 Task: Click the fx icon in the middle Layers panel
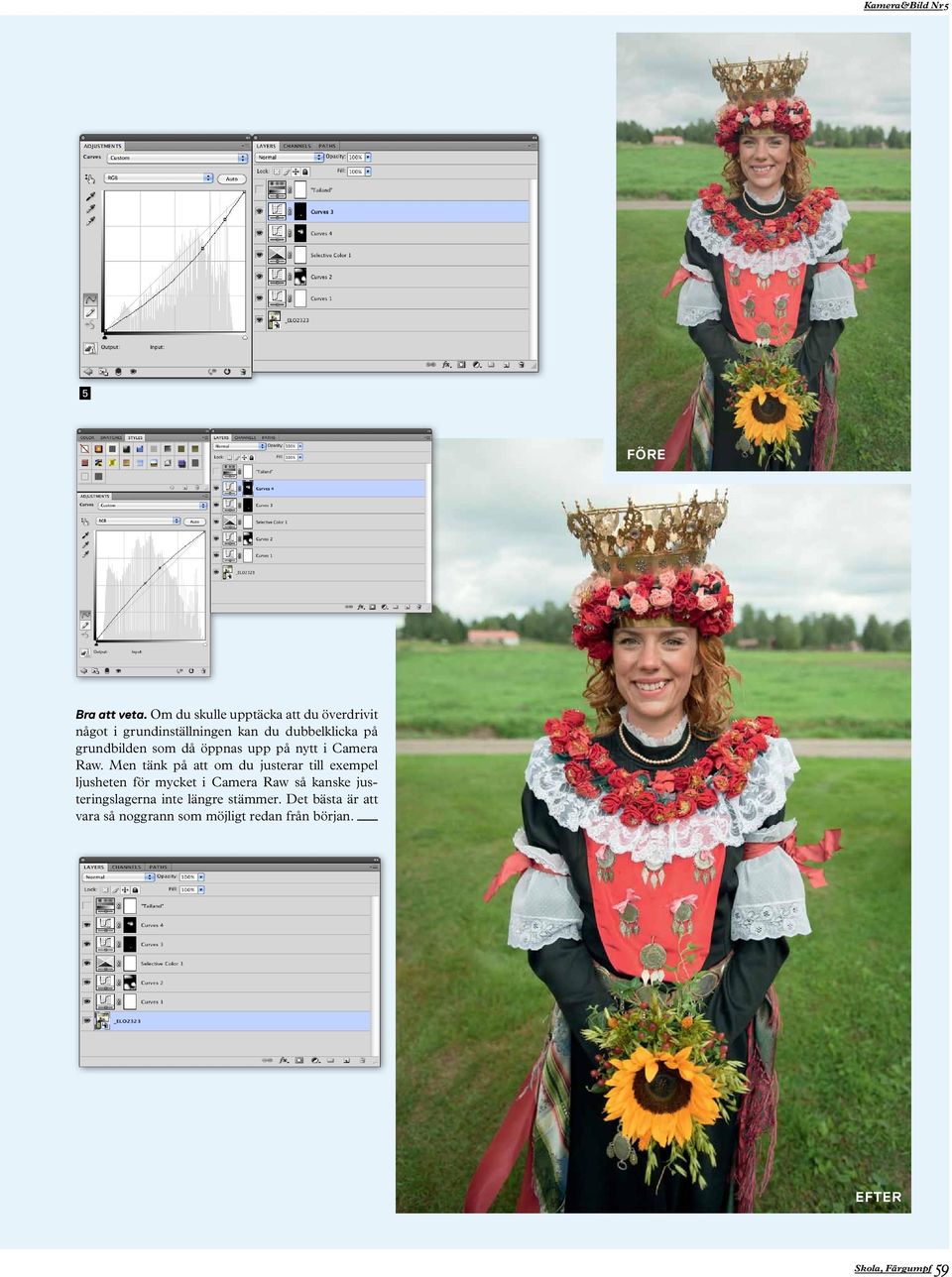[360, 606]
